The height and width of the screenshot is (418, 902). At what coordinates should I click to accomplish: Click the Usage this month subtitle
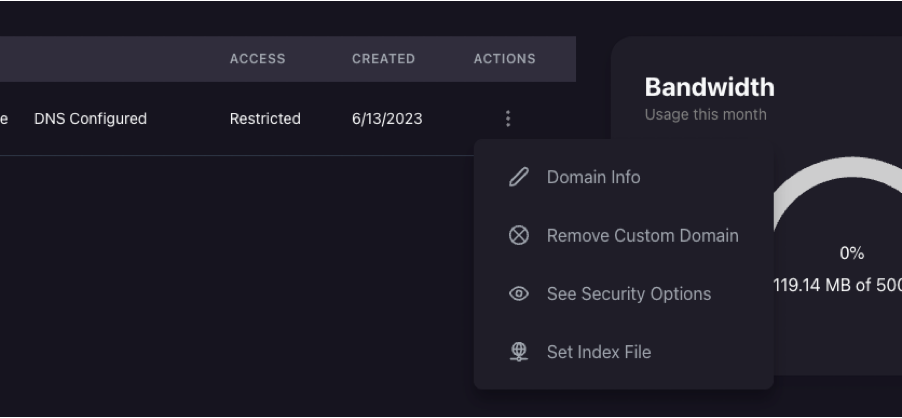point(705,114)
